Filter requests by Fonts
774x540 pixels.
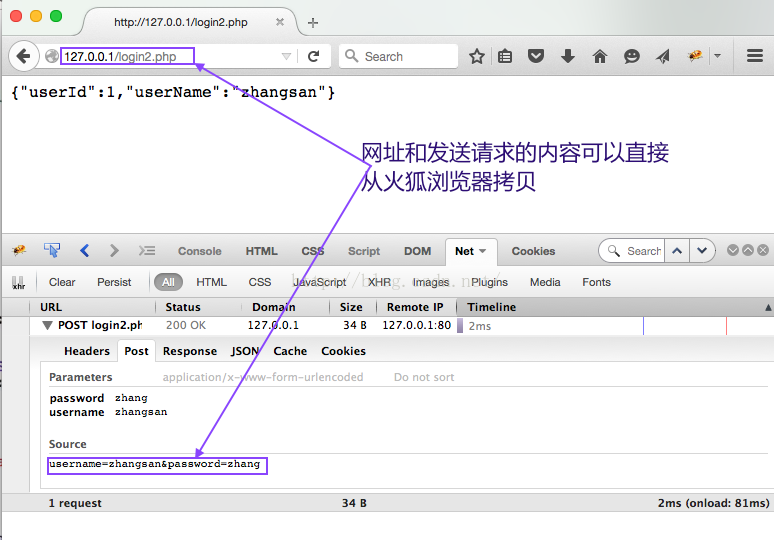(596, 282)
